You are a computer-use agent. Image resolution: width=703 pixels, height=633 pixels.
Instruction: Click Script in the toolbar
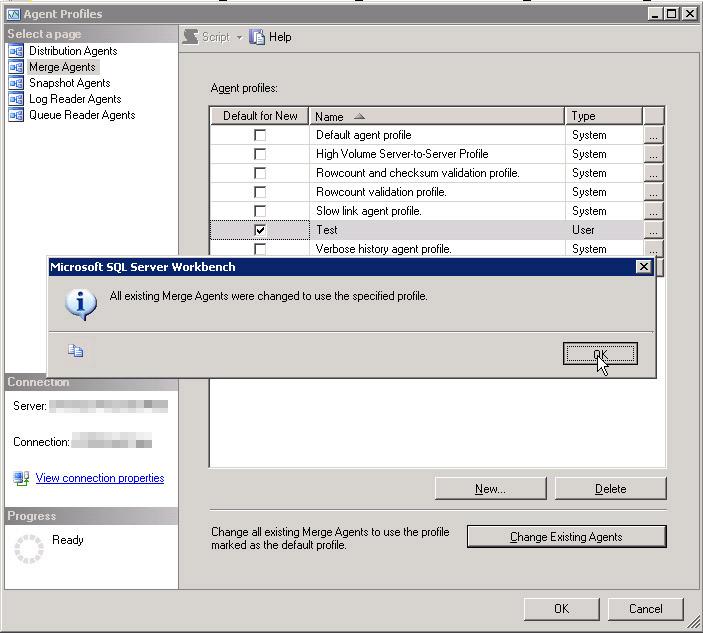point(216,37)
